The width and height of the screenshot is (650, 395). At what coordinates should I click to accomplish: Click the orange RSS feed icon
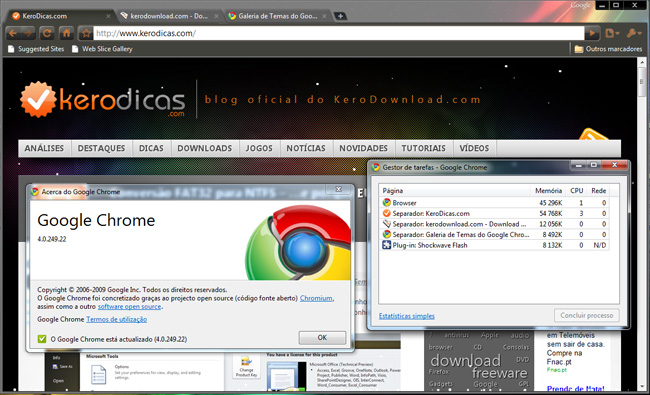pos(593,135)
